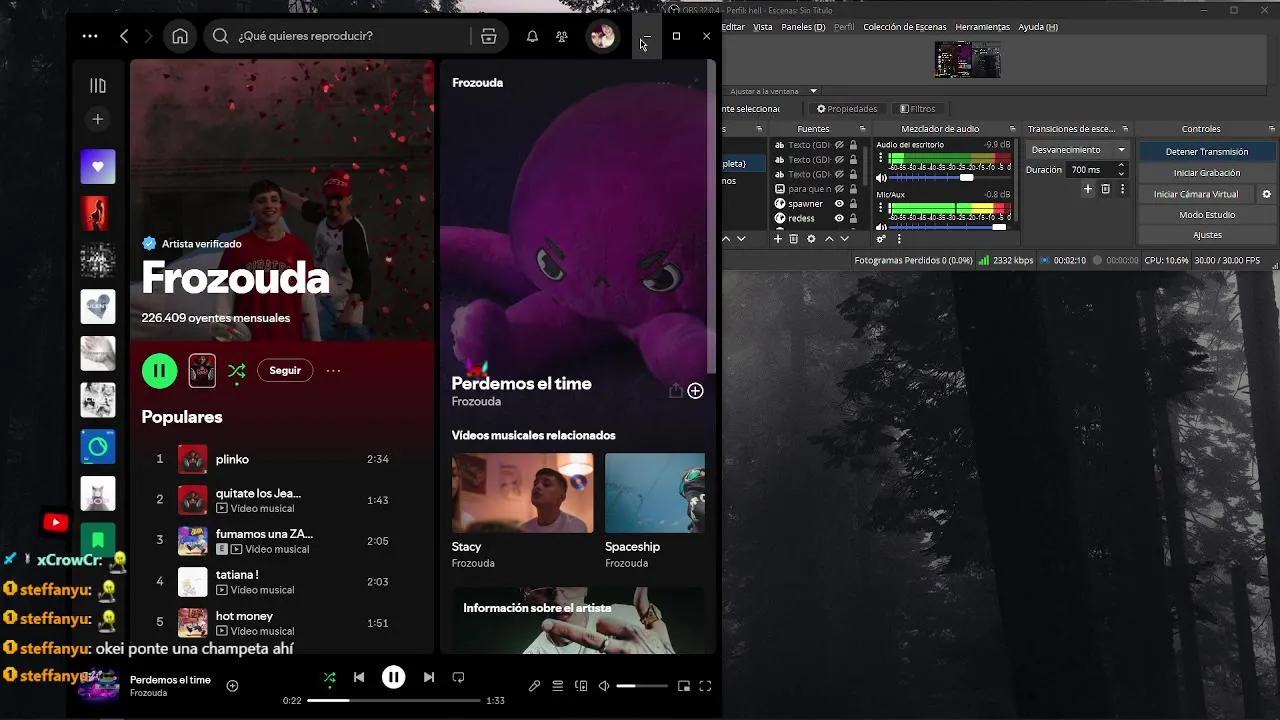This screenshot has height=720, width=1280.
Task: Open the OBS Ayuda (H) menu
Action: (x=1038, y=27)
